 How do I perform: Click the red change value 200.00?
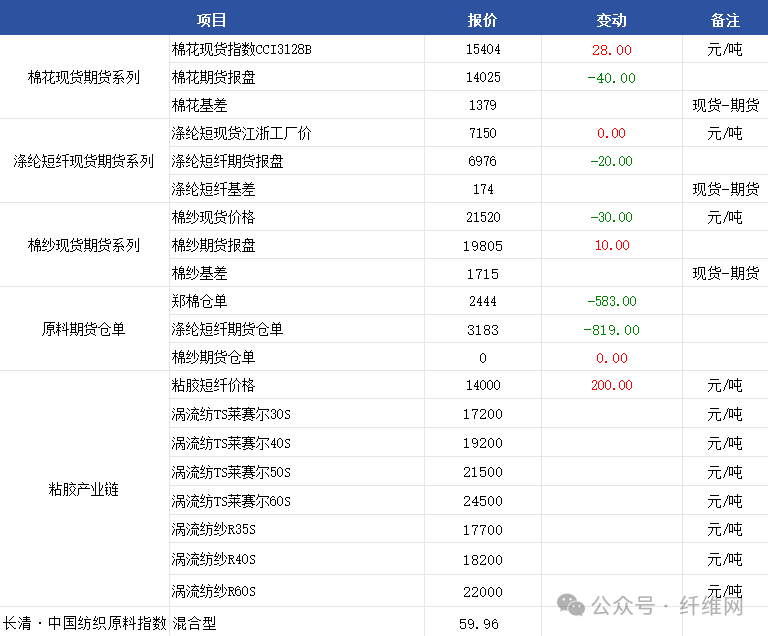612,385
